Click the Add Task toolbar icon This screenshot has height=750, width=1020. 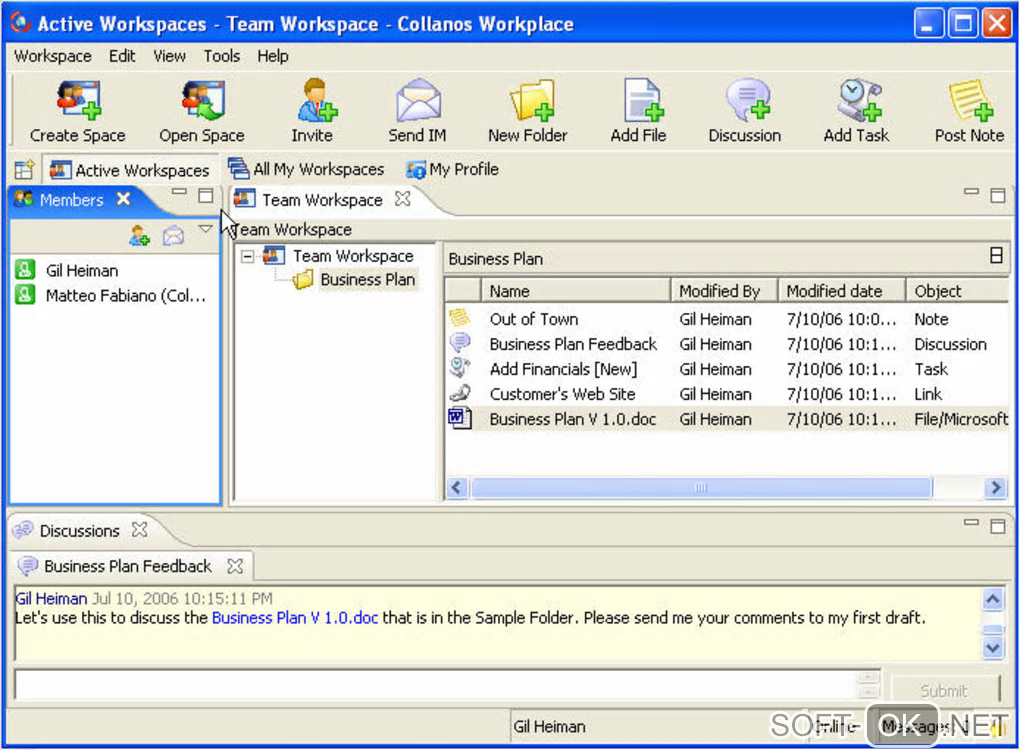coord(859,100)
